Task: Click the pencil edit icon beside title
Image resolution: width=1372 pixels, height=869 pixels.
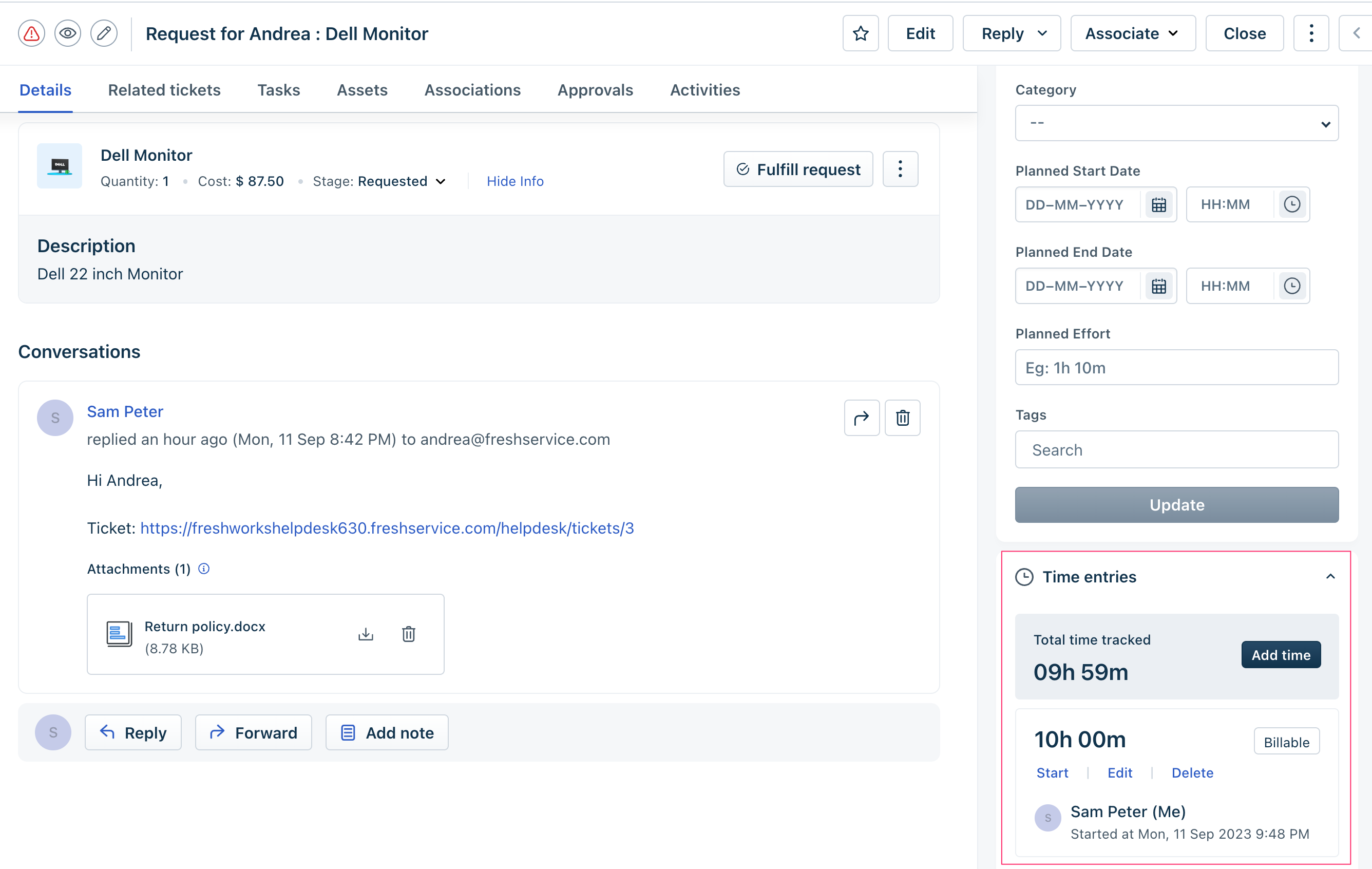Action: pyautogui.click(x=104, y=33)
